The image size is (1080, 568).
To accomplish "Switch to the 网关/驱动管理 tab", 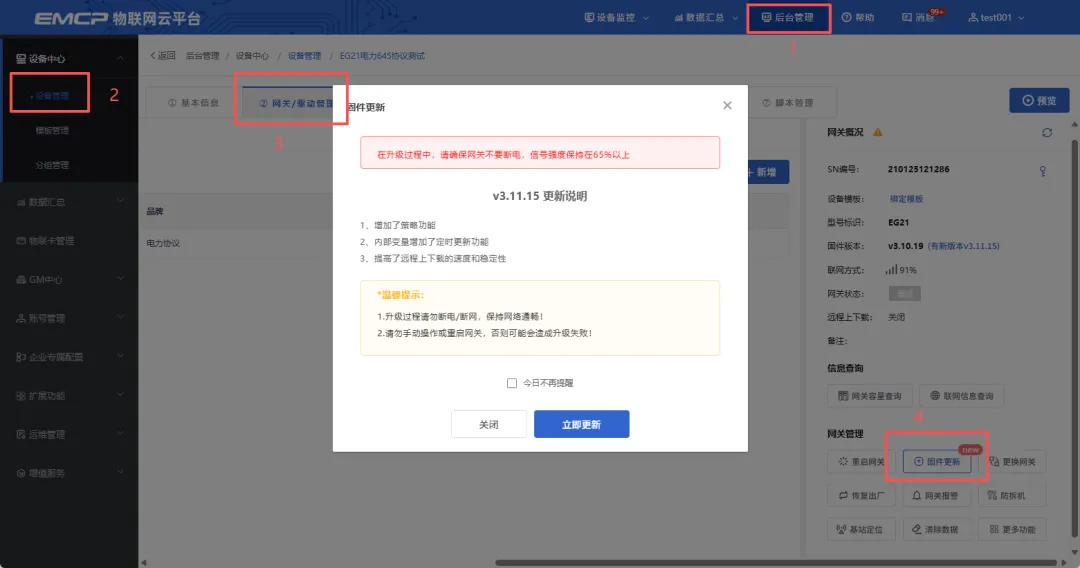I will click(295, 103).
